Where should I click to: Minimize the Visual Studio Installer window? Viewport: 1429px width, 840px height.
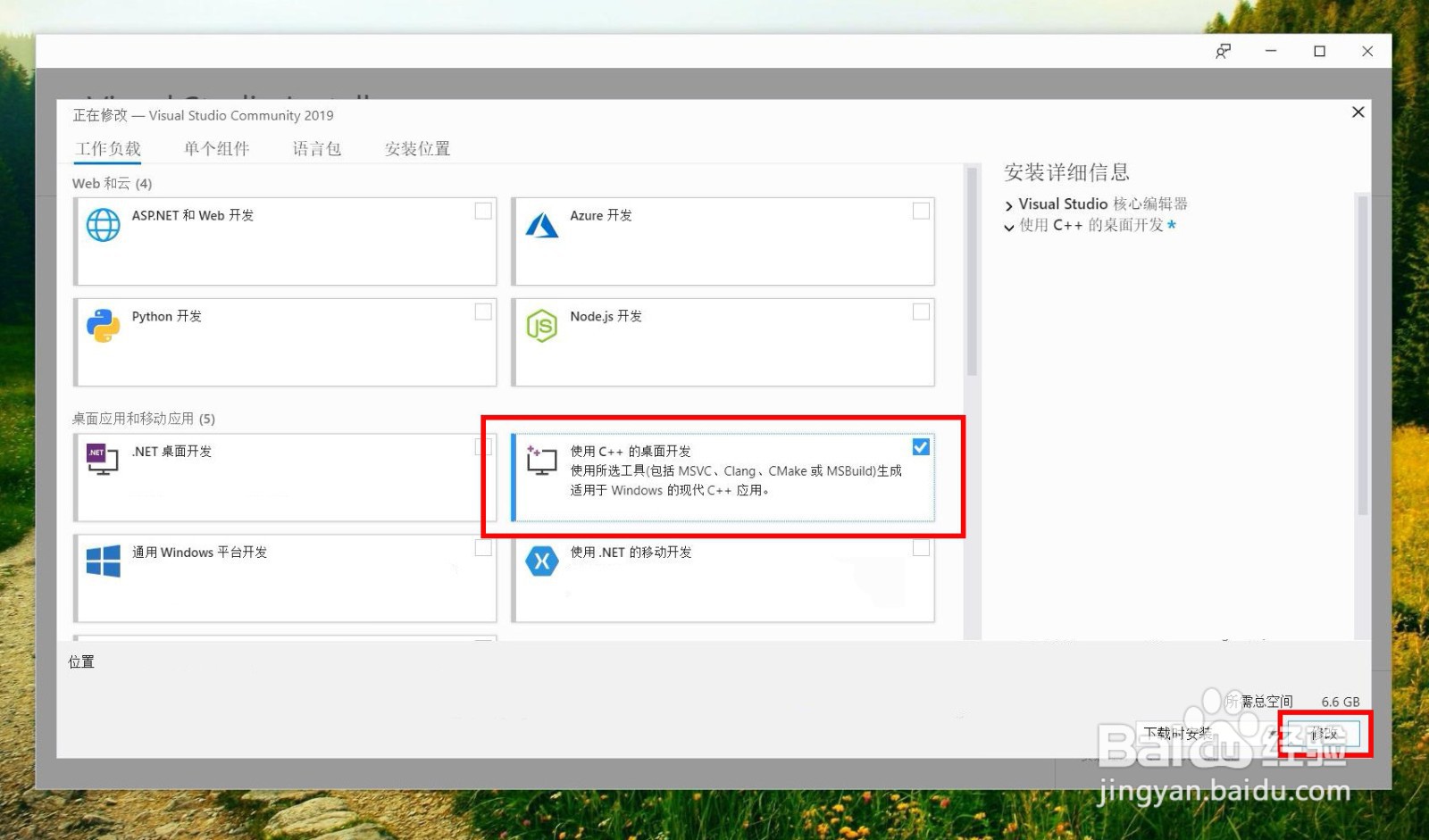coord(1271,52)
